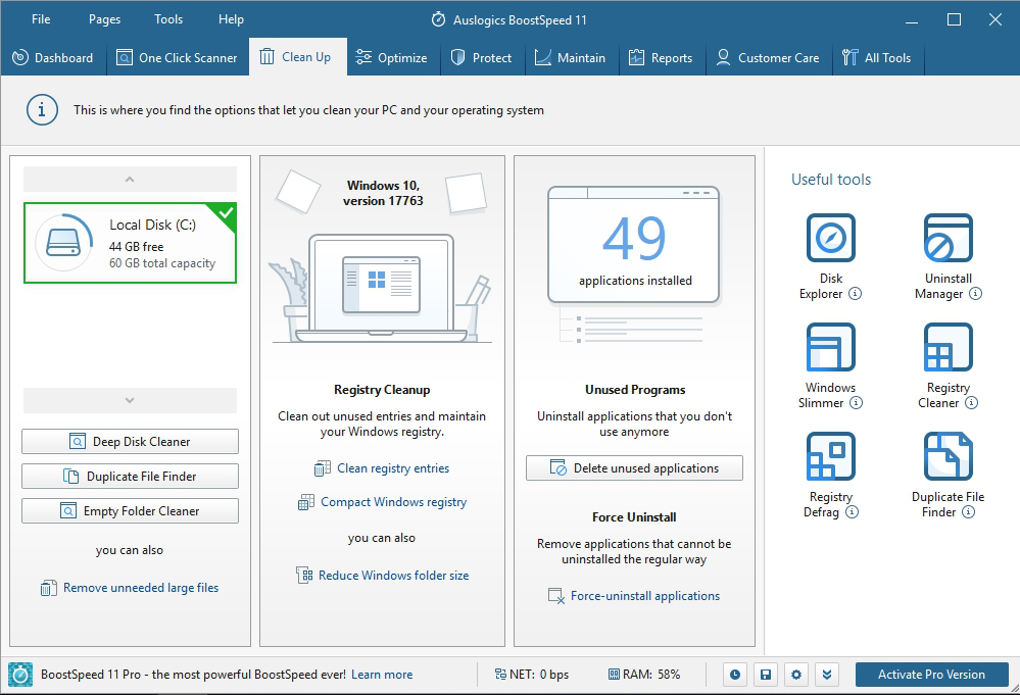1020x695 pixels.
Task: View the Reports tab
Action: [662, 58]
